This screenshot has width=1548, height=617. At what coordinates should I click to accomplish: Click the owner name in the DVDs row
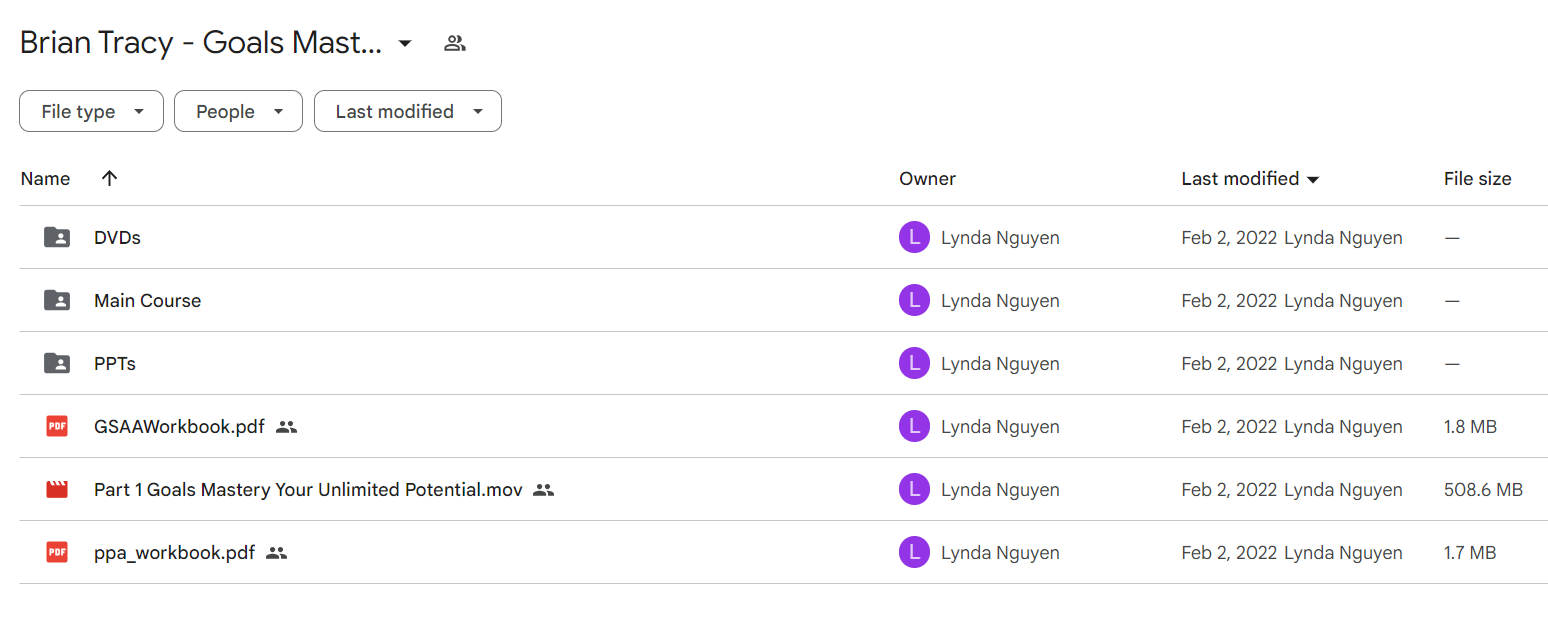pyautogui.click(x=1000, y=238)
